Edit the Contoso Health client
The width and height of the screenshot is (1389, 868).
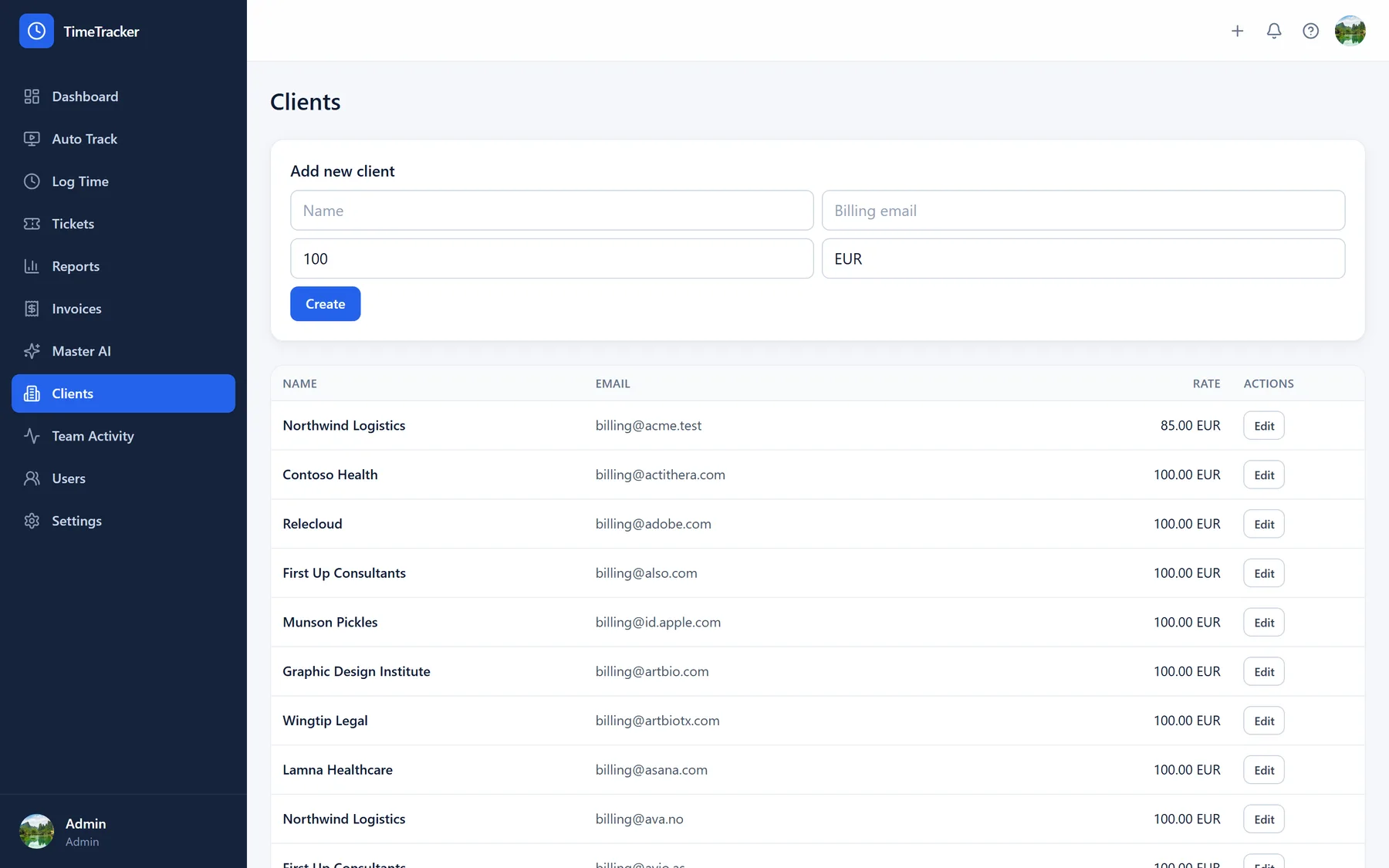(1264, 475)
